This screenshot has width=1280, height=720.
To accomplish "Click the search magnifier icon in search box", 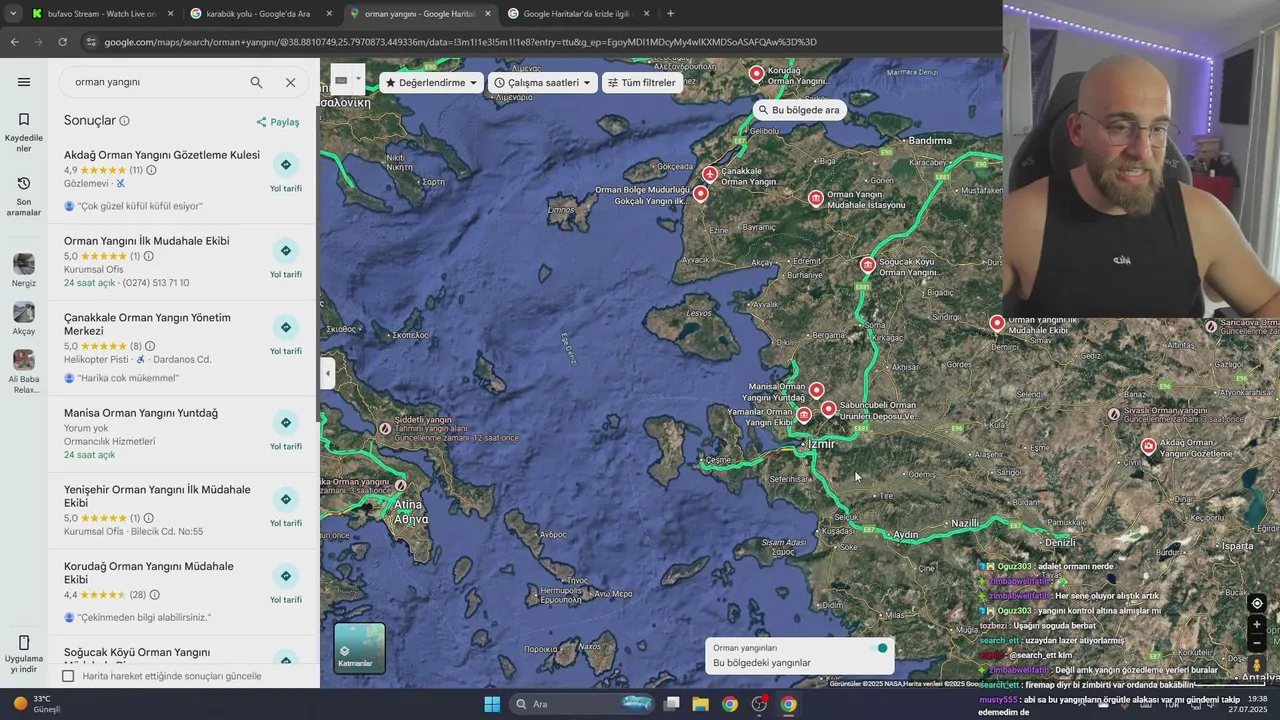I will pos(256,82).
